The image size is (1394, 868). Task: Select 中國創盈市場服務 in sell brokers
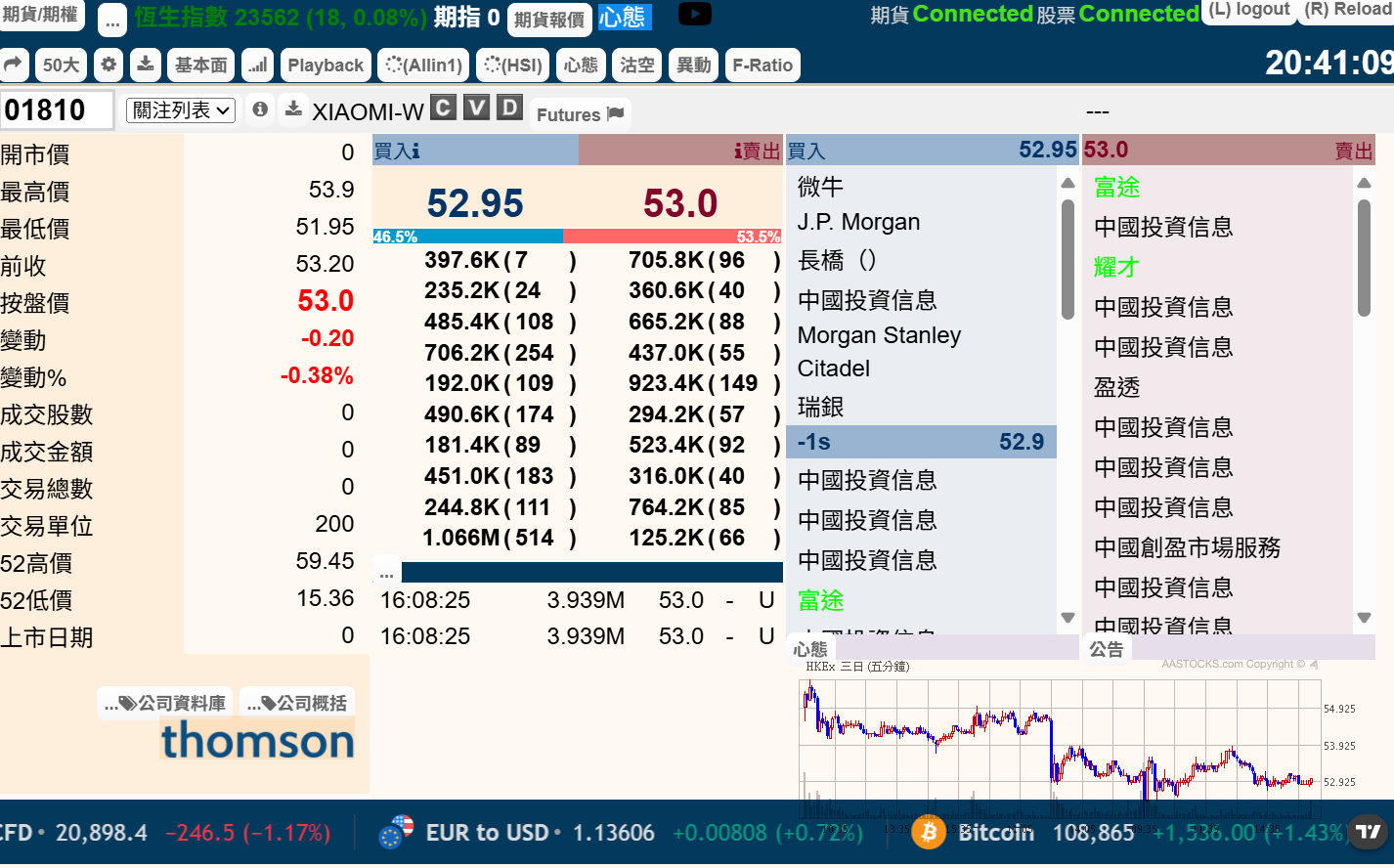point(1187,547)
